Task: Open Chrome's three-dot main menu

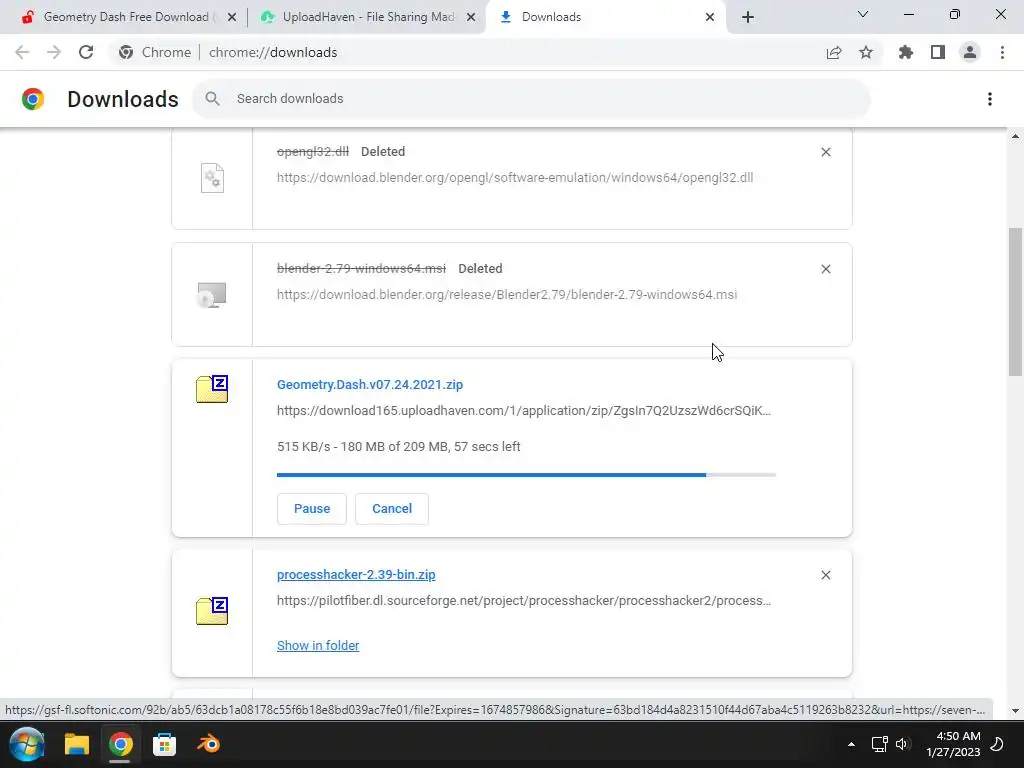Action: pos(1002,52)
